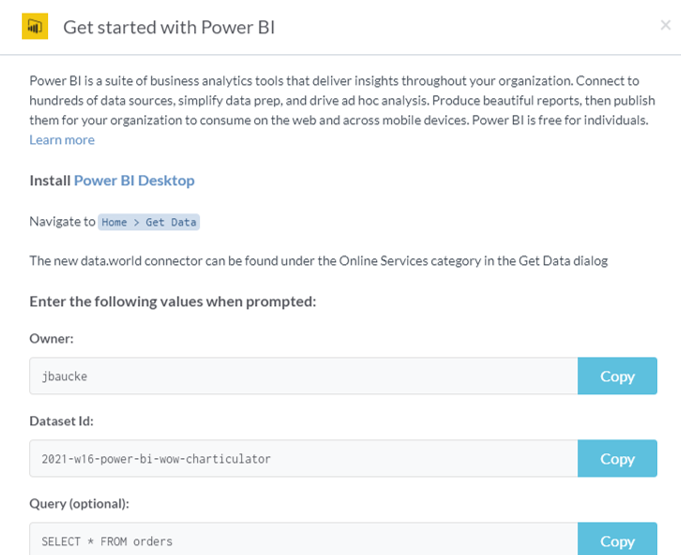The height and width of the screenshot is (555, 681).
Task: Click the 'Navigate to' instruction text
Action: point(62,222)
